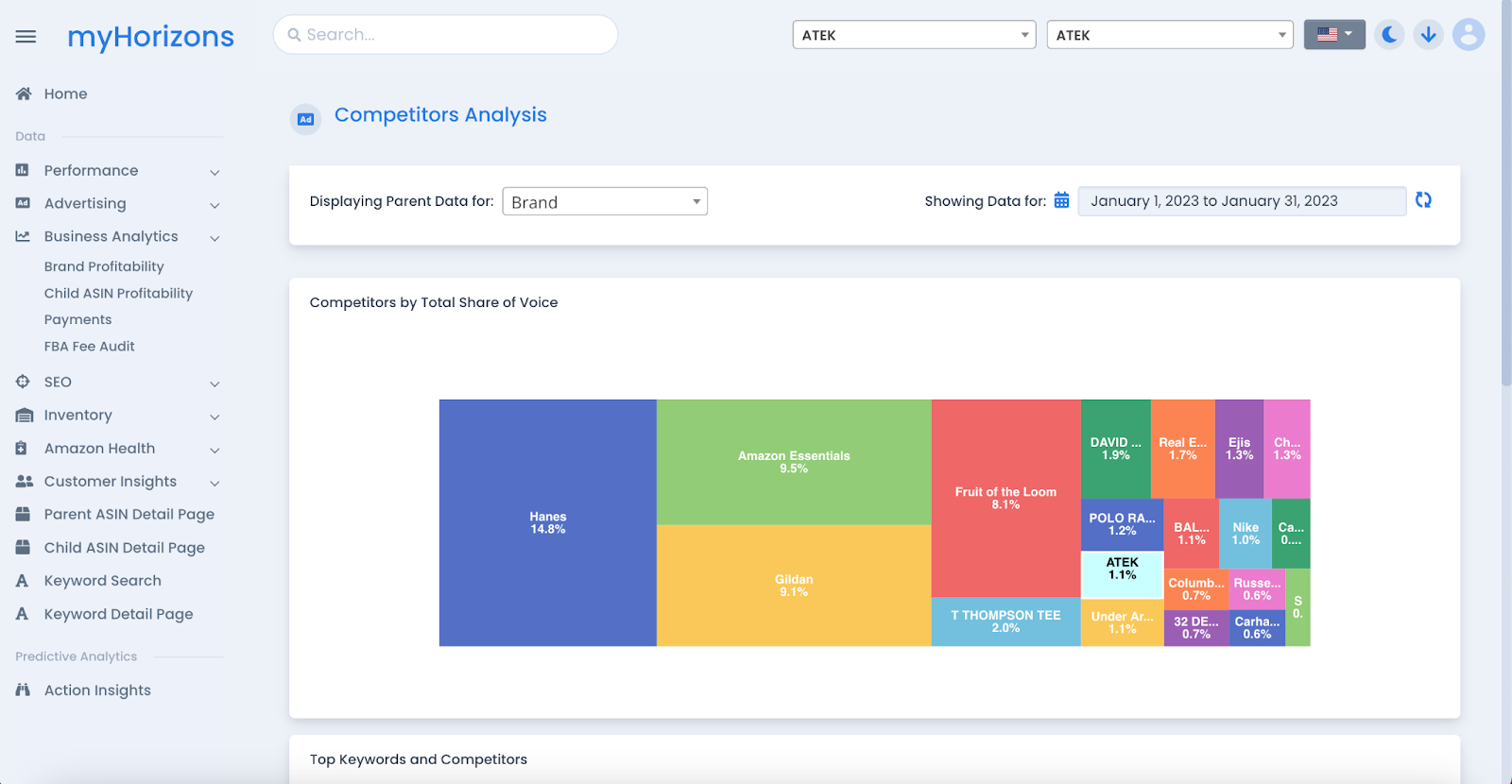Select the Under Ar... treemap block
1512x784 pixels.
tap(1122, 622)
